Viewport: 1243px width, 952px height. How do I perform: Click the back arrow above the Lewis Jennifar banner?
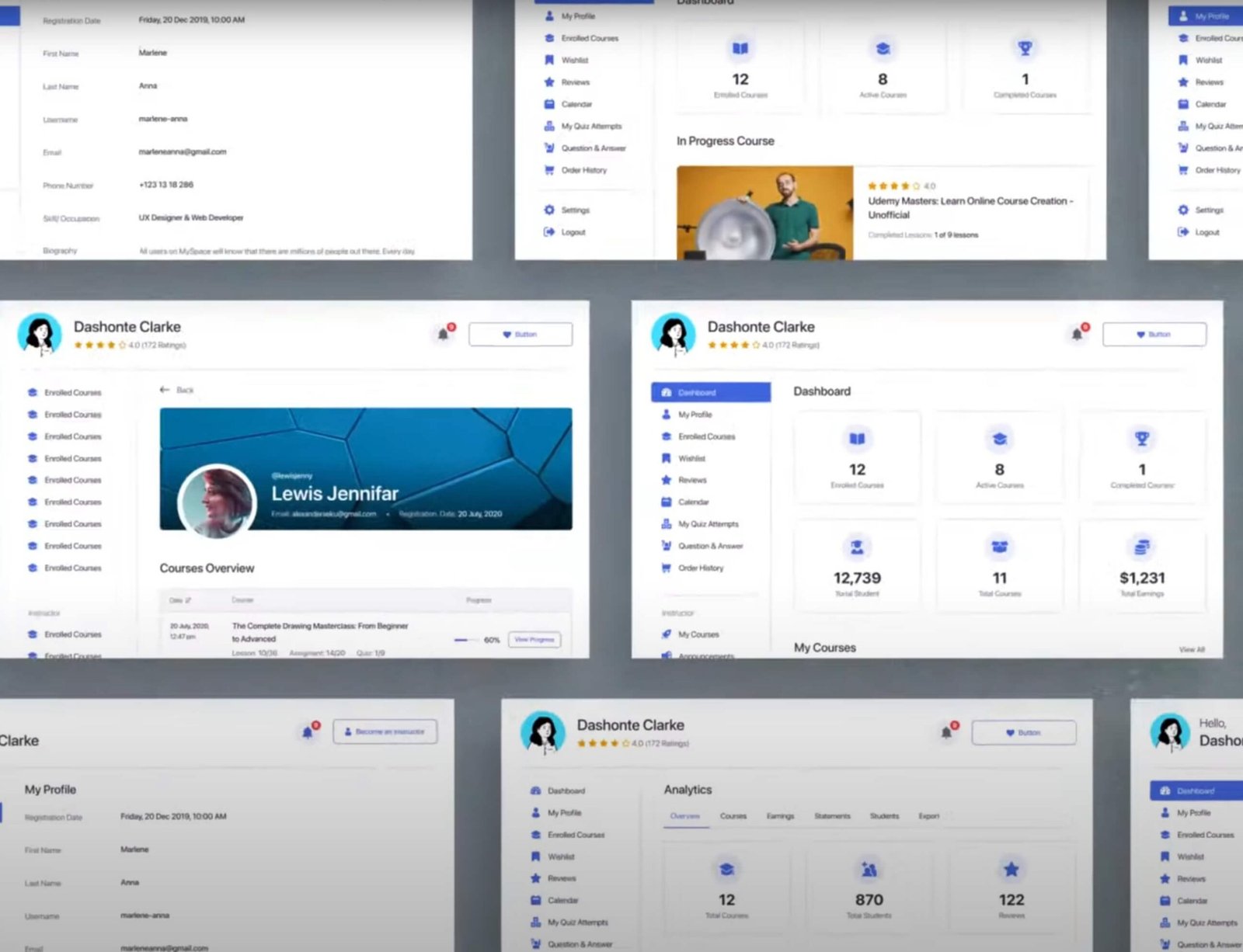(x=165, y=390)
